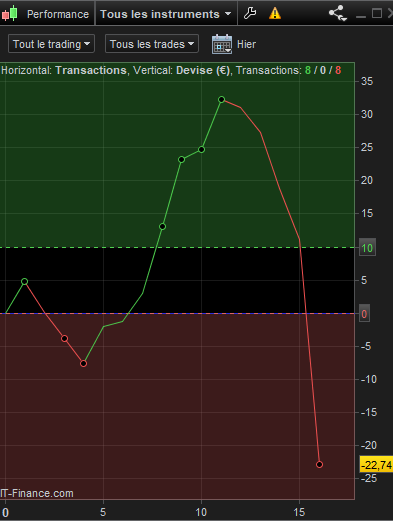
Task: Select the green point at transaction 8
Action: (162, 227)
